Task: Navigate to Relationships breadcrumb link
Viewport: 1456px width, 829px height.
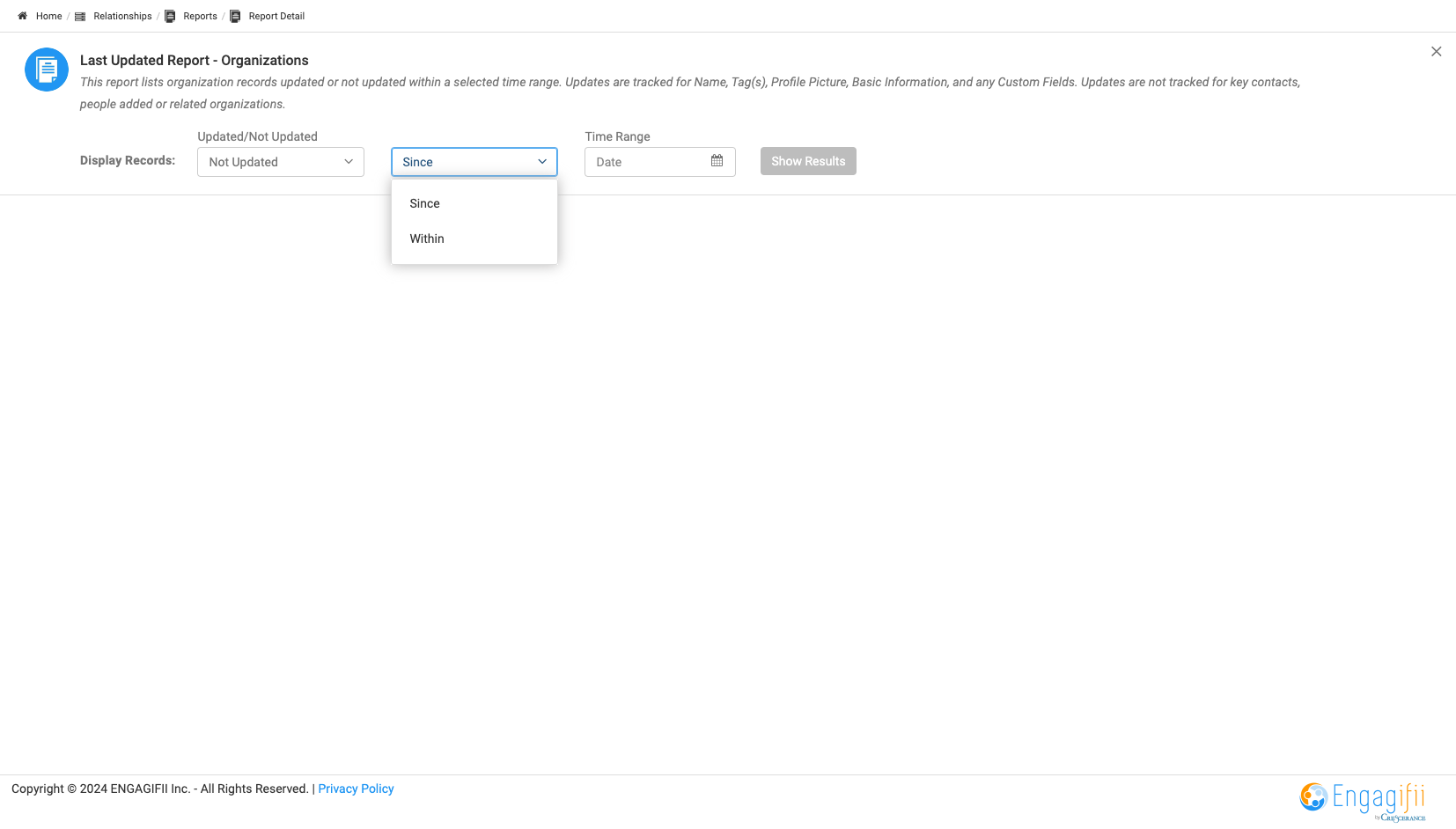Action: point(122,16)
